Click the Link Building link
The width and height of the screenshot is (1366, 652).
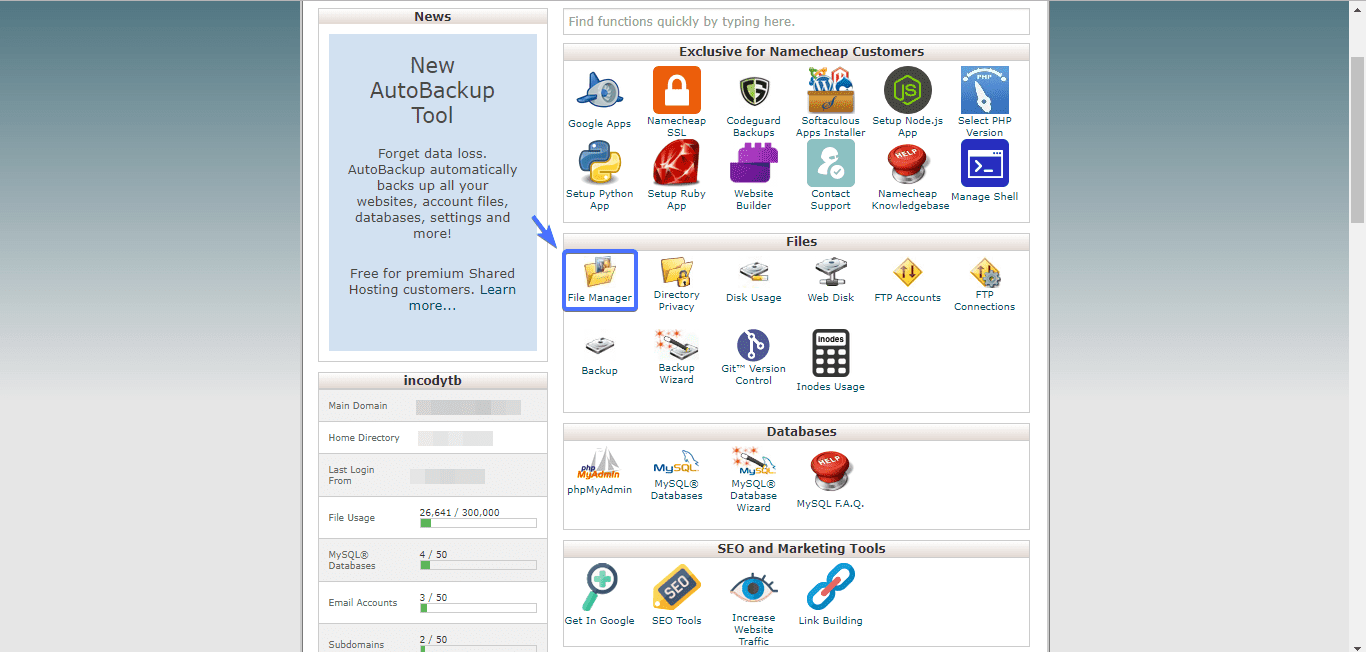coord(830,621)
